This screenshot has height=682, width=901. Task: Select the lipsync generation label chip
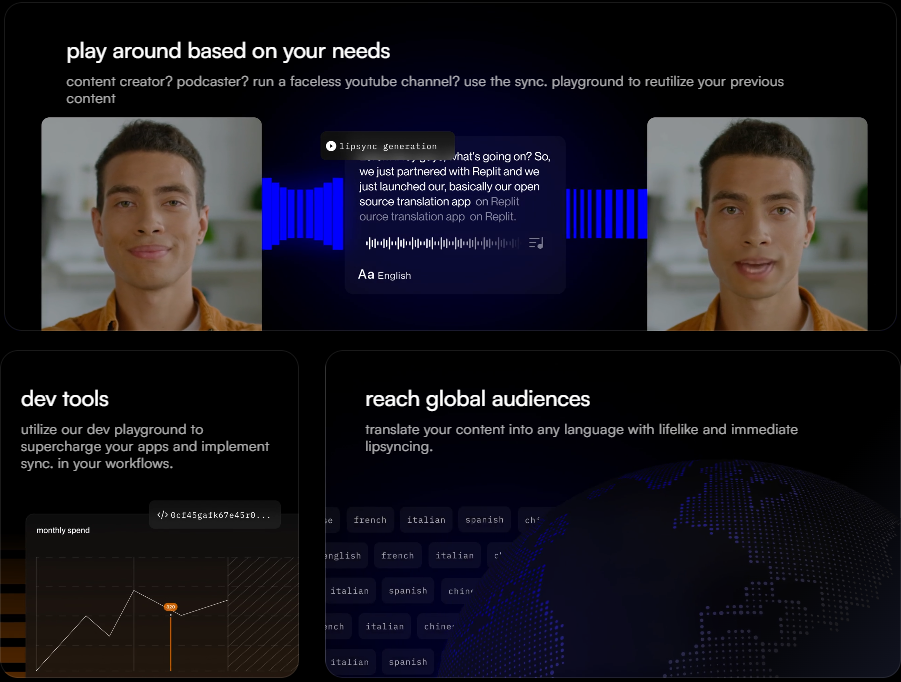point(387,146)
